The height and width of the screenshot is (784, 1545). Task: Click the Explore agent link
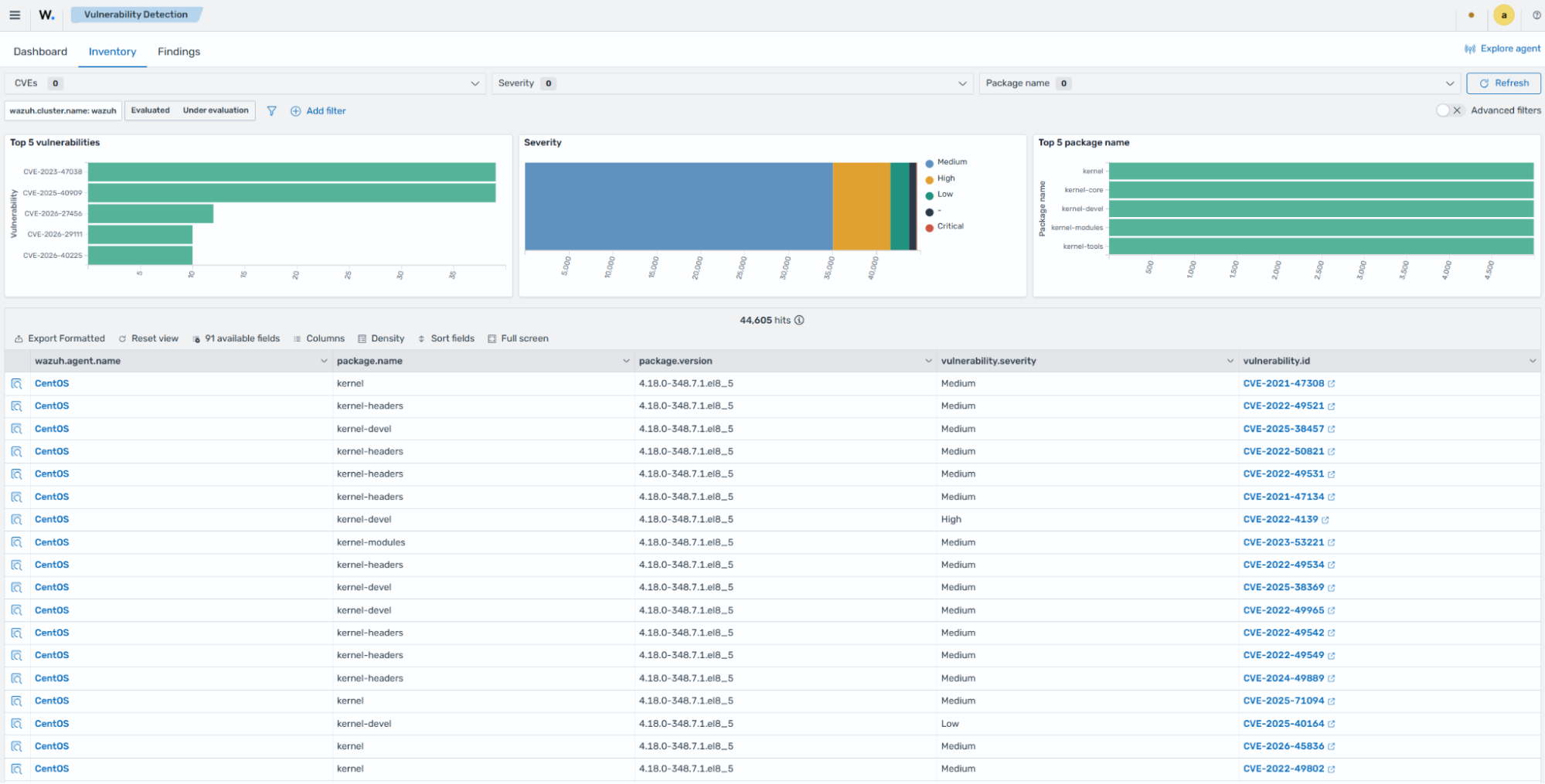pos(1502,49)
